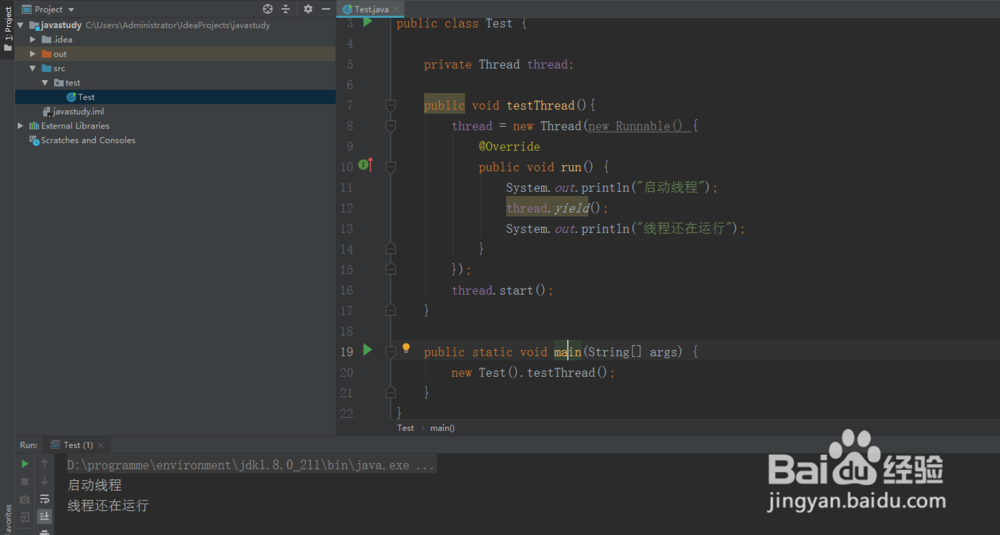
Task: Click the javastudy.iml file icon
Action: (x=46, y=111)
